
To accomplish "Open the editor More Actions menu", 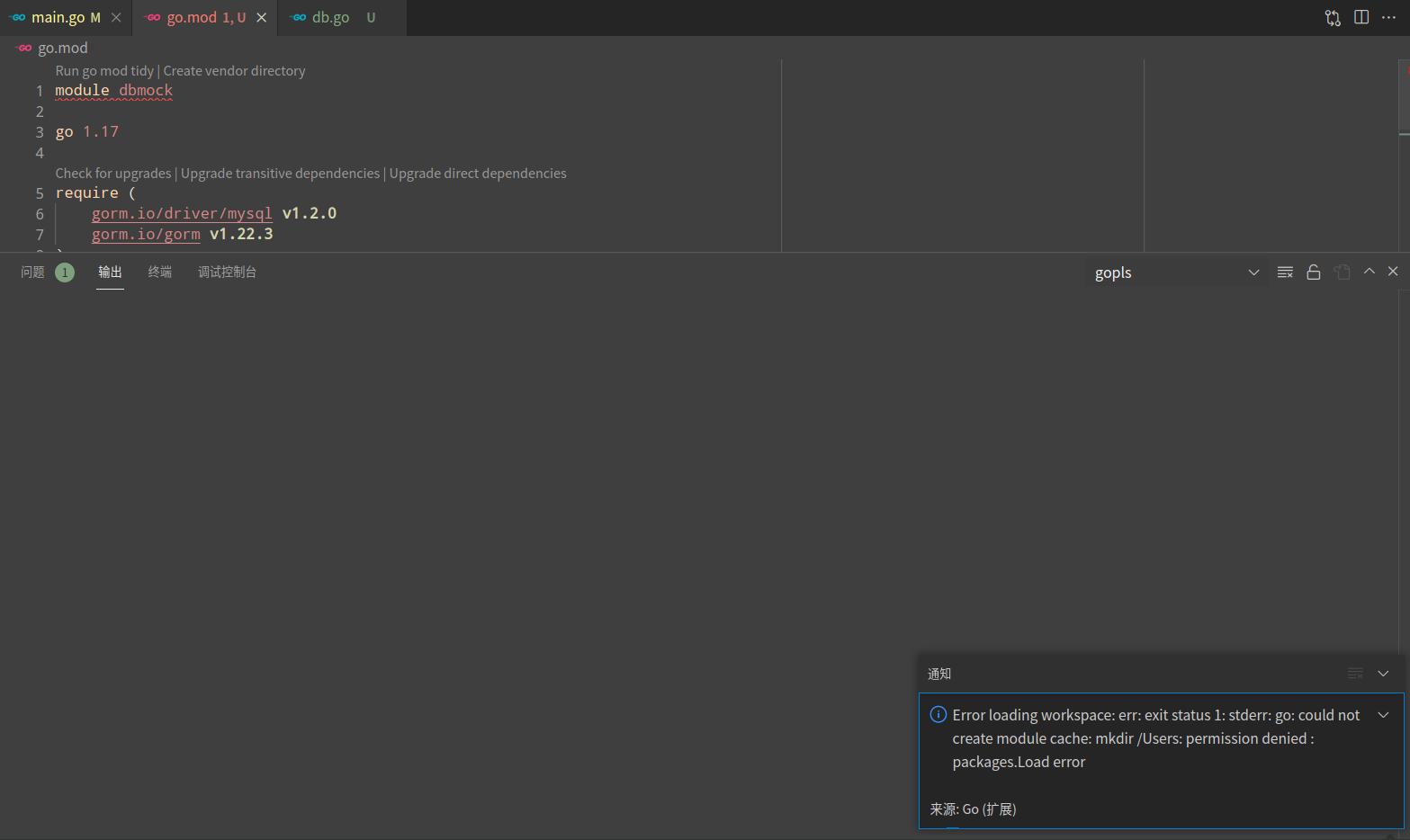I will [1389, 17].
